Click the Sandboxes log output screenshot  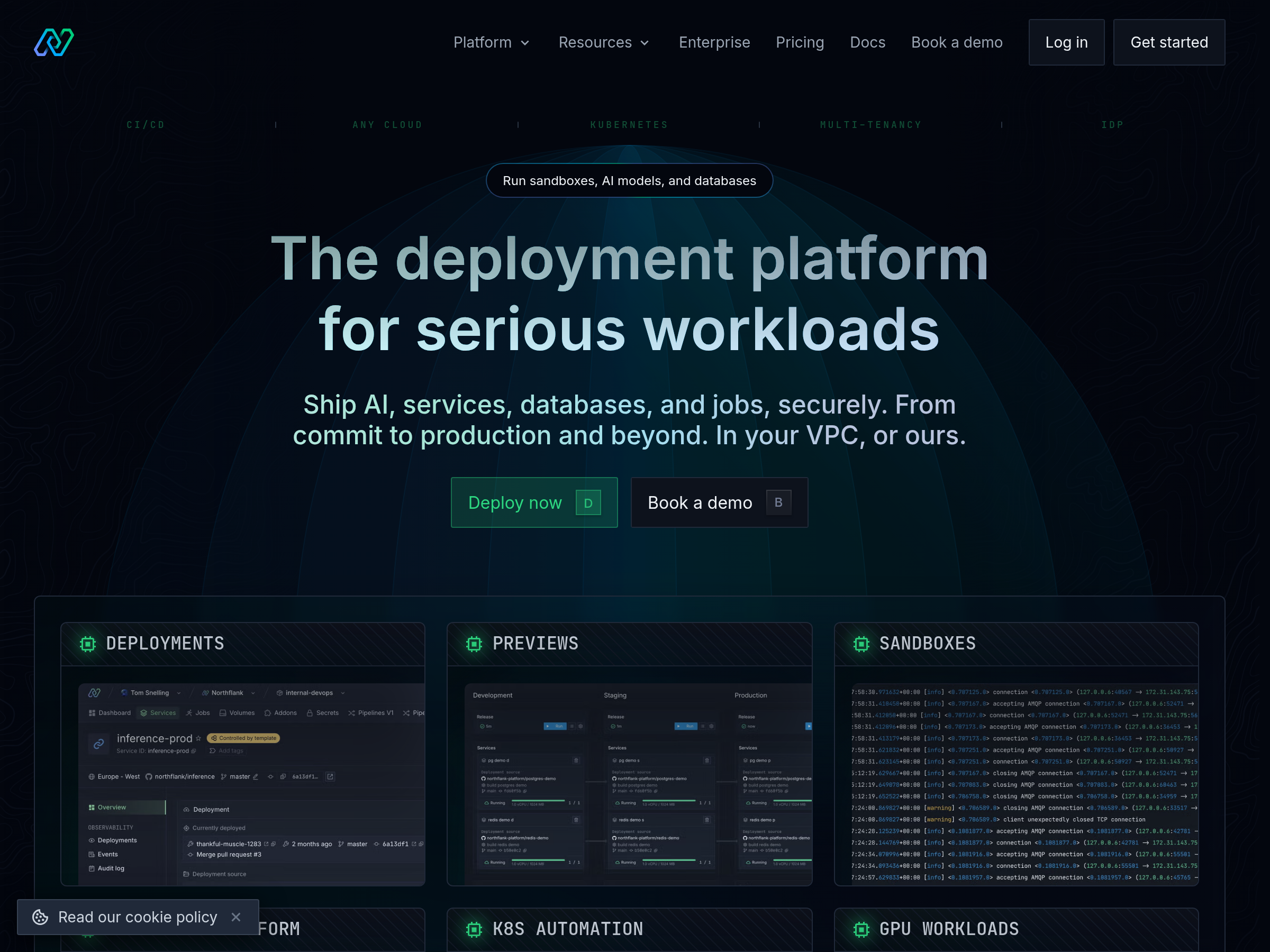1024,784
